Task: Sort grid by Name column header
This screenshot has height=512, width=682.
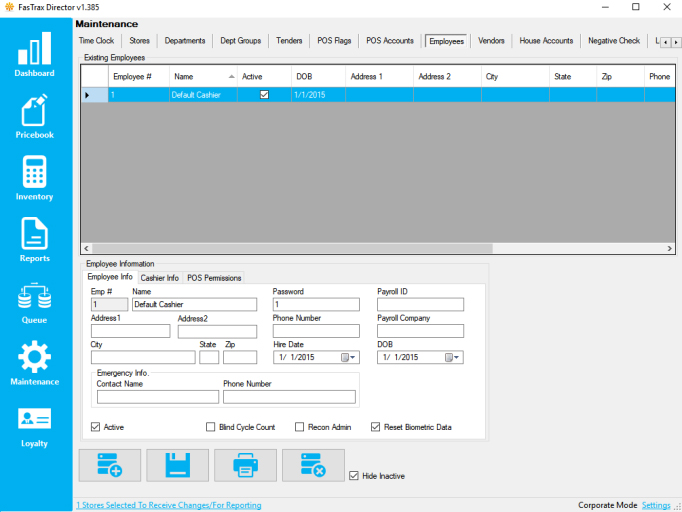Action: coord(203,77)
